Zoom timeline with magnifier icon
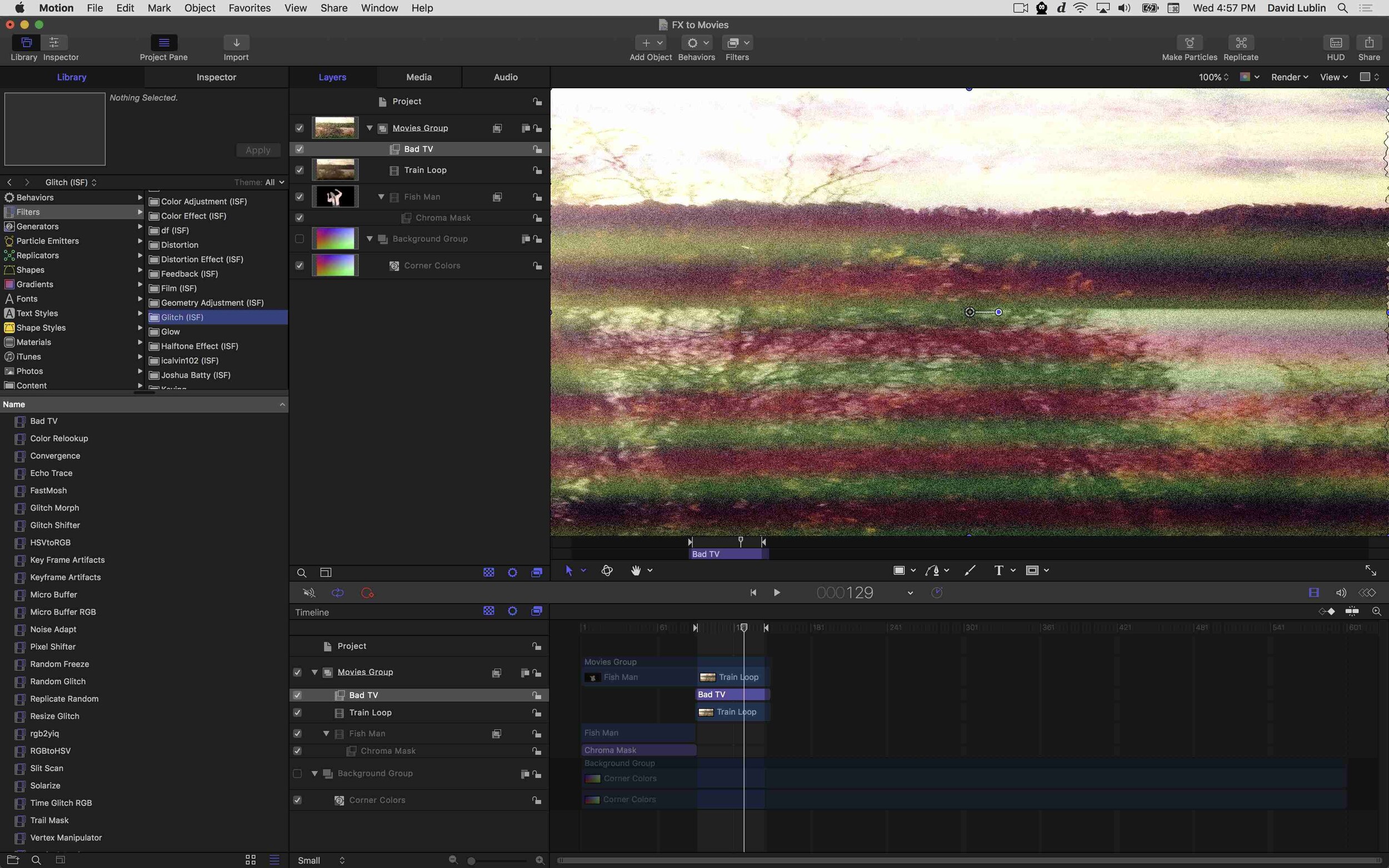The height and width of the screenshot is (868, 1389). 1376,611
